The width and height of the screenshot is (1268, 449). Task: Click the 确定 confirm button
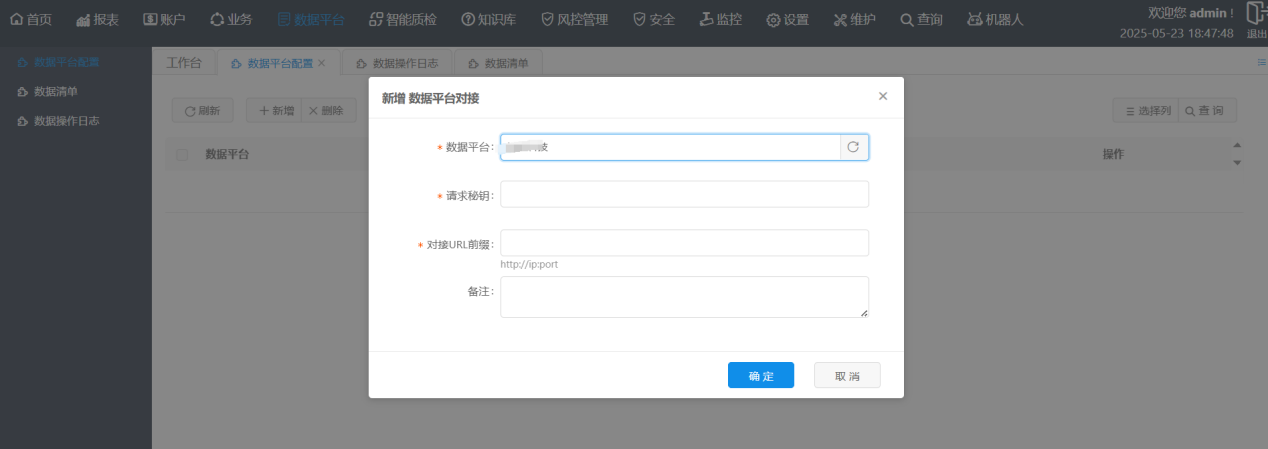coord(761,375)
